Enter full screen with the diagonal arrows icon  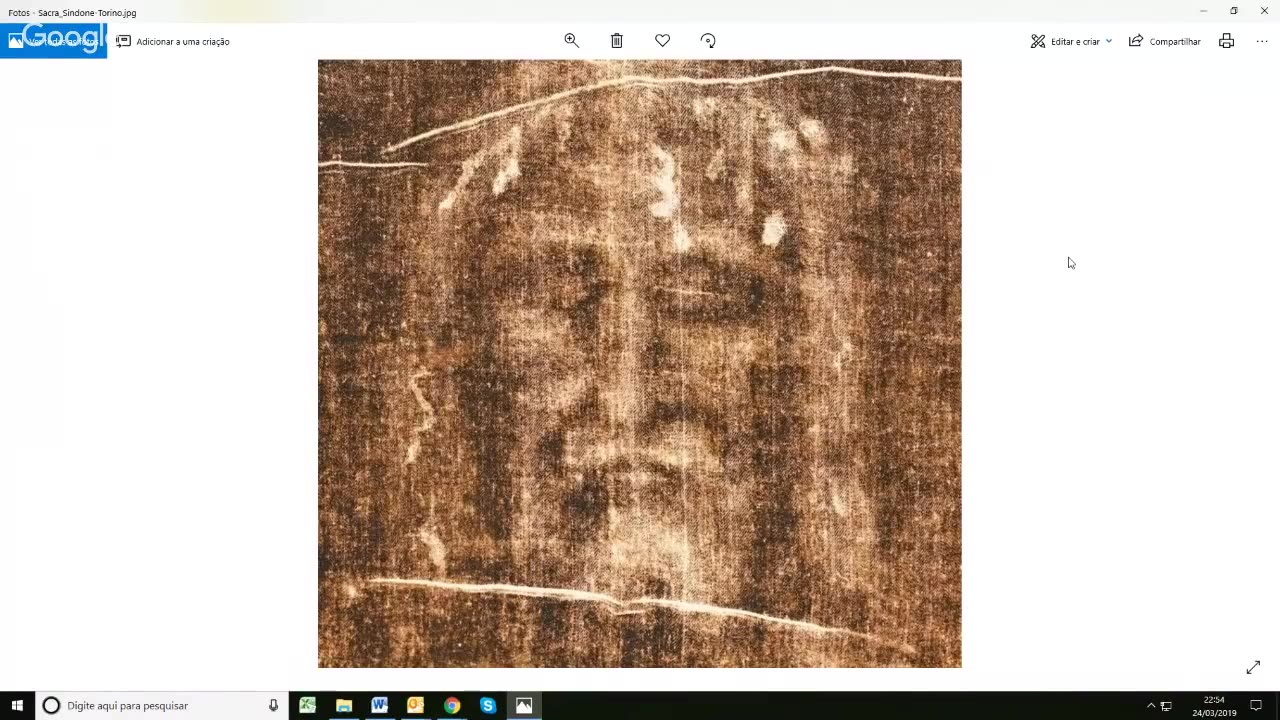[x=1253, y=667]
